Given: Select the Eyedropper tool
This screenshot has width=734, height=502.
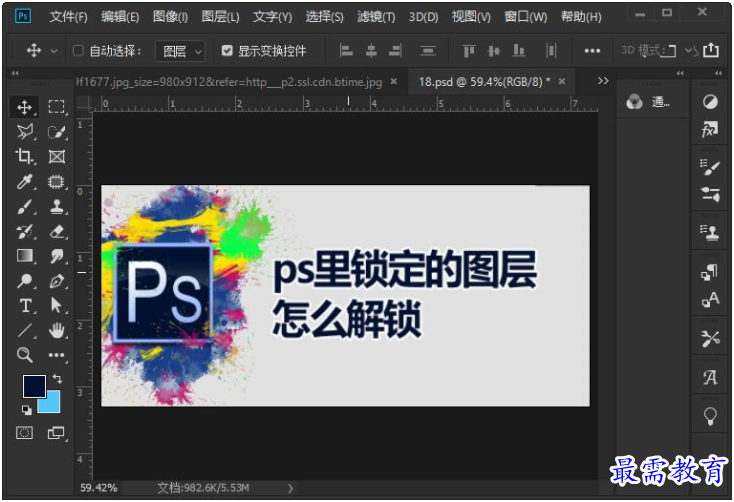Looking at the screenshot, I should (x=24, y=181).
